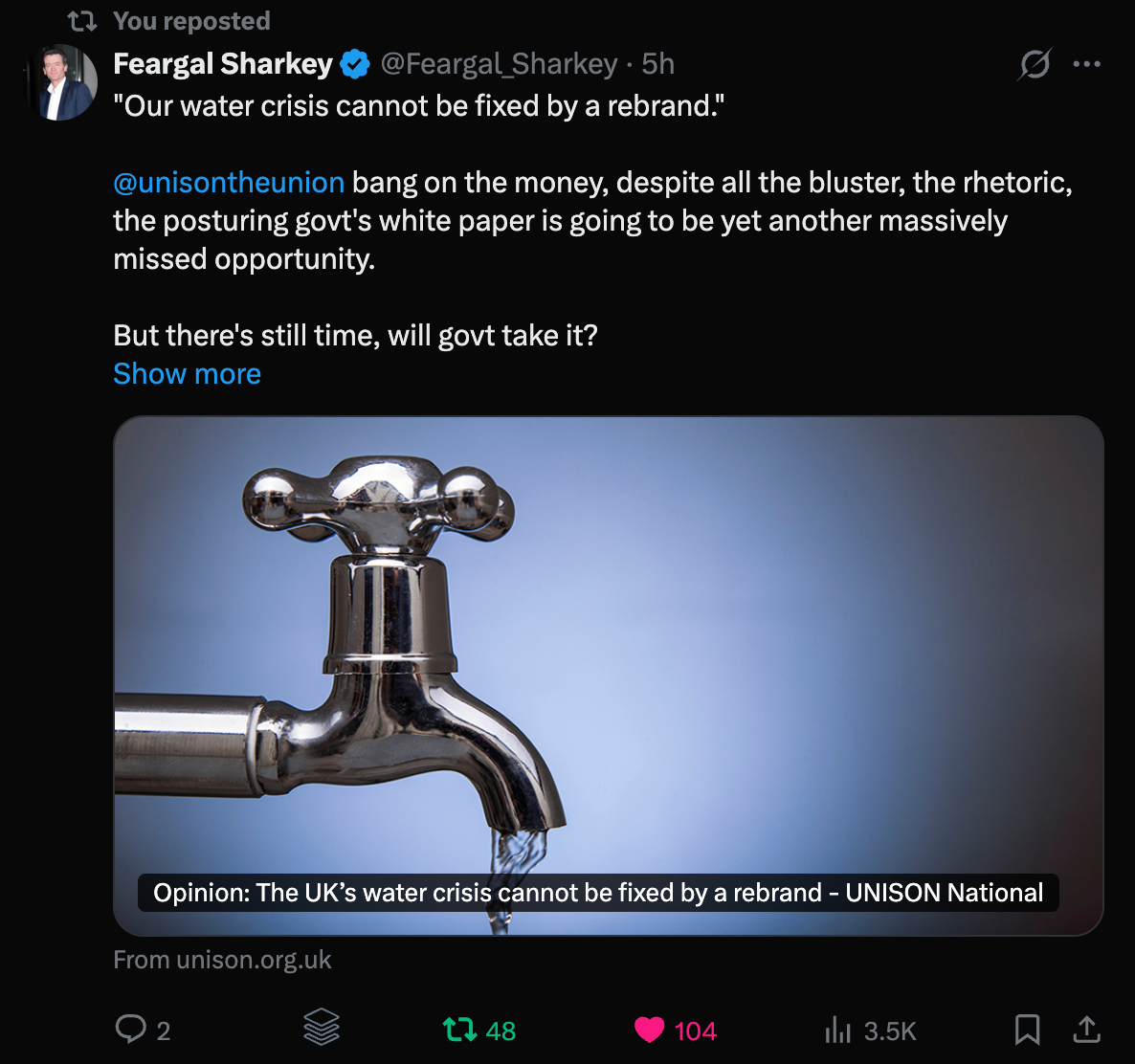Open the three-dot more options menu
This screenshot has height=1064, width=1135.
tap(1087, 64)
